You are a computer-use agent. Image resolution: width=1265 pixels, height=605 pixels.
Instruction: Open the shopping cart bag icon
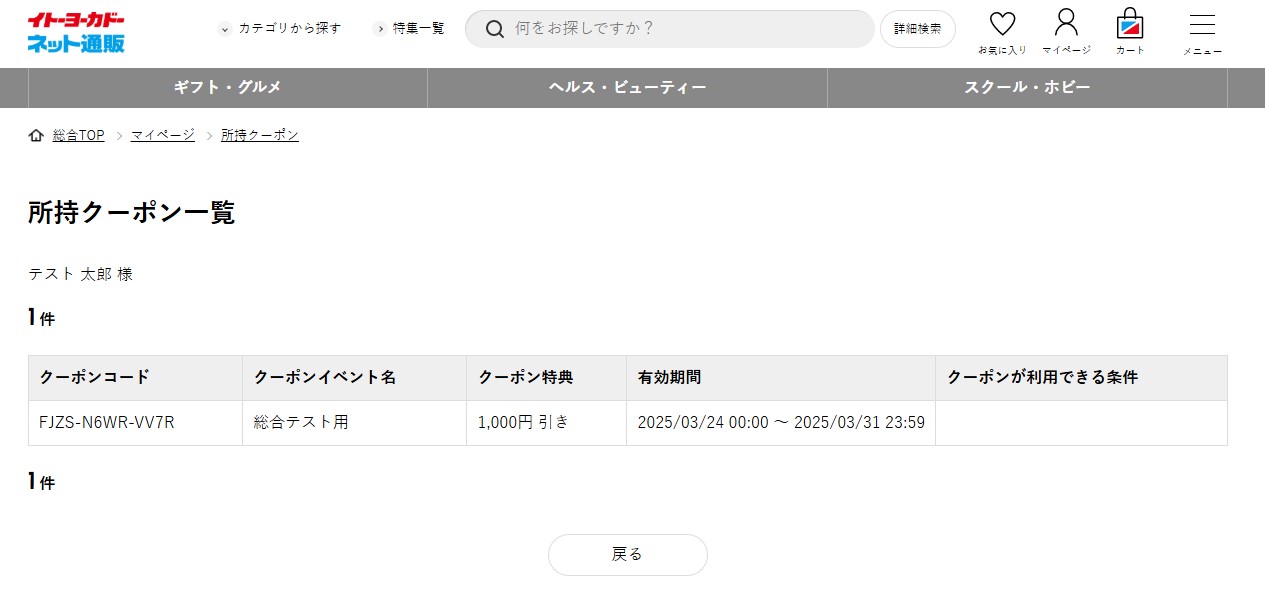pos(1130,24)
